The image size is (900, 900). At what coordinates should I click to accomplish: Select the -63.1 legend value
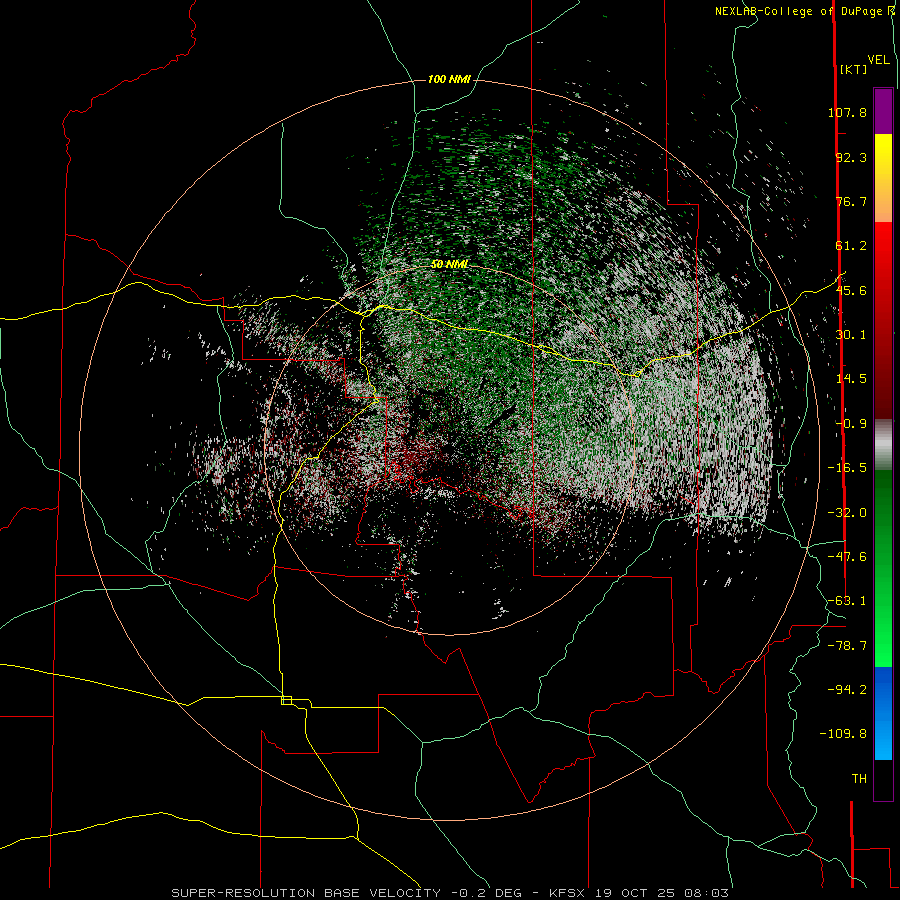click(x=847, y=601)
